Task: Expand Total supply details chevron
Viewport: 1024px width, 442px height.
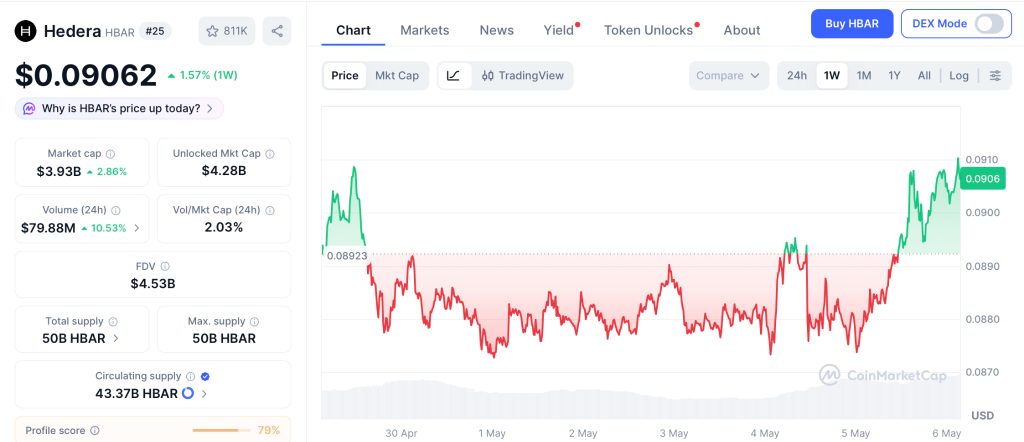Action: [x=116, y=338]
